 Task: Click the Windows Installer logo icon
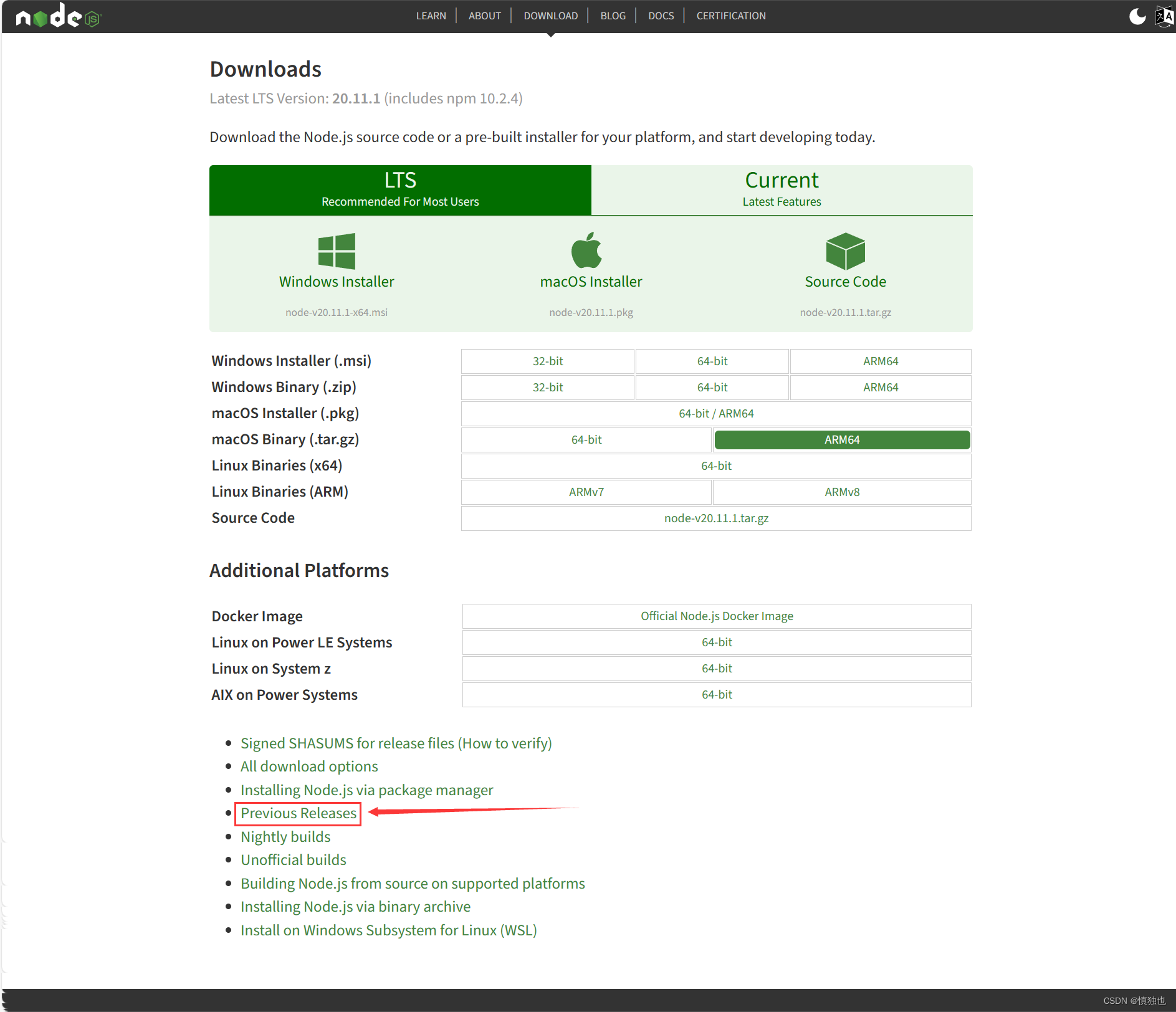(x=337, y=251)
